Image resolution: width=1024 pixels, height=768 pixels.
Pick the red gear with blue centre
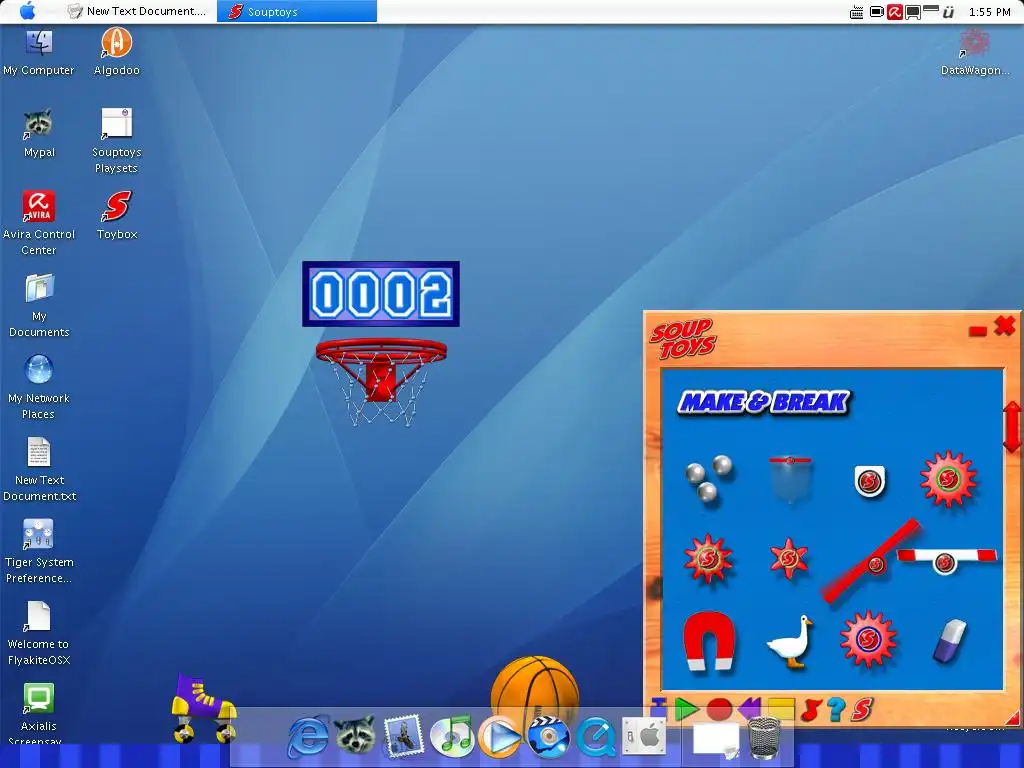pos(867,639)
